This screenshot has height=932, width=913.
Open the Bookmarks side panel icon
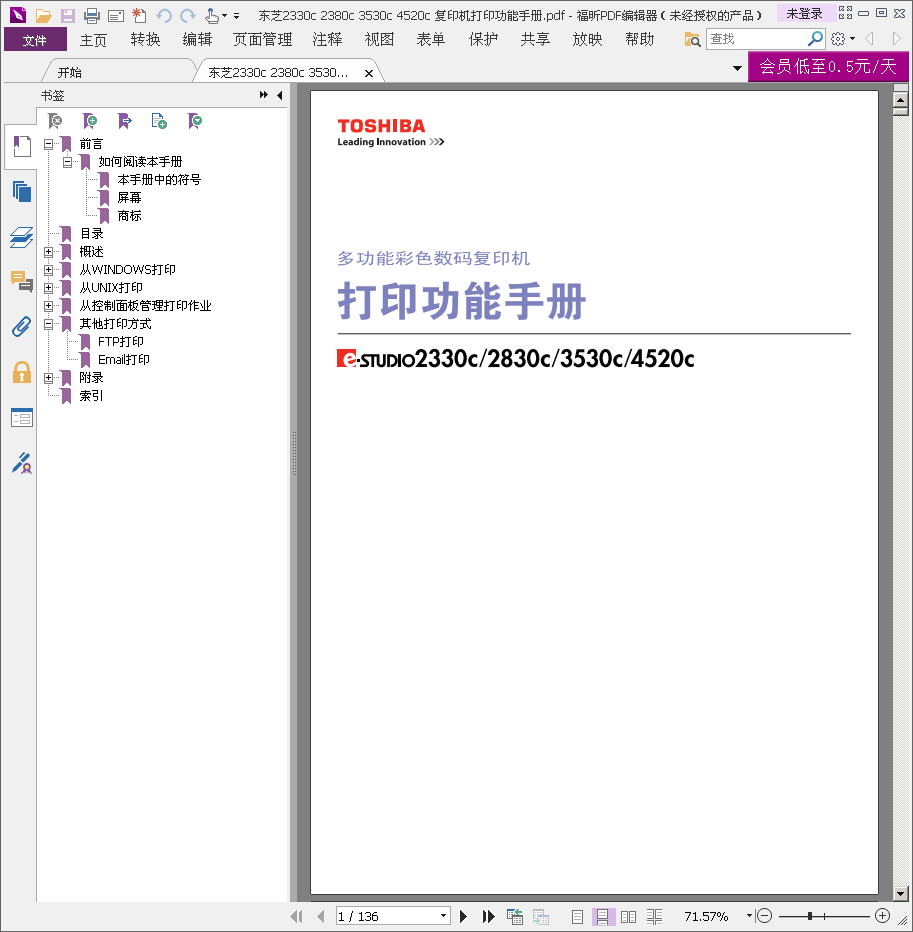(x=22, y=146)
